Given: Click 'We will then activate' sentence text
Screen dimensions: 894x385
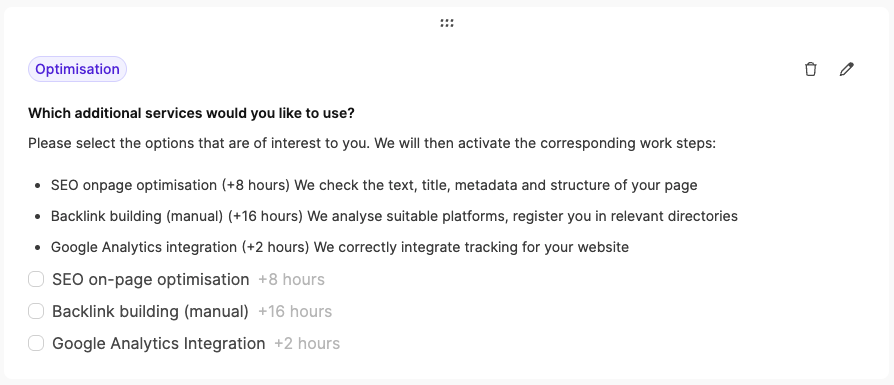Looking at the screenshot, I should click(543, 143).
